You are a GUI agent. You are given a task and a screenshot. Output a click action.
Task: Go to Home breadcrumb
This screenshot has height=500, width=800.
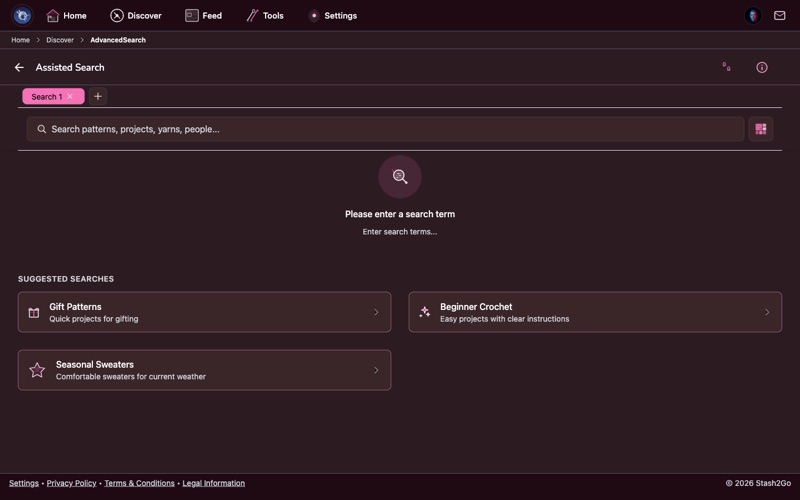tap(20, 40)
